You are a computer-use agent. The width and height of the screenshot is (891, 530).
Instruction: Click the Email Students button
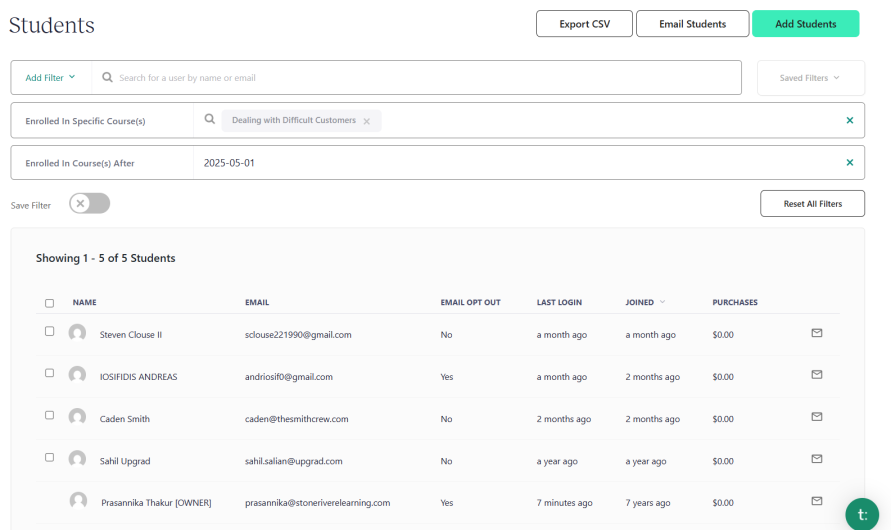692,24
